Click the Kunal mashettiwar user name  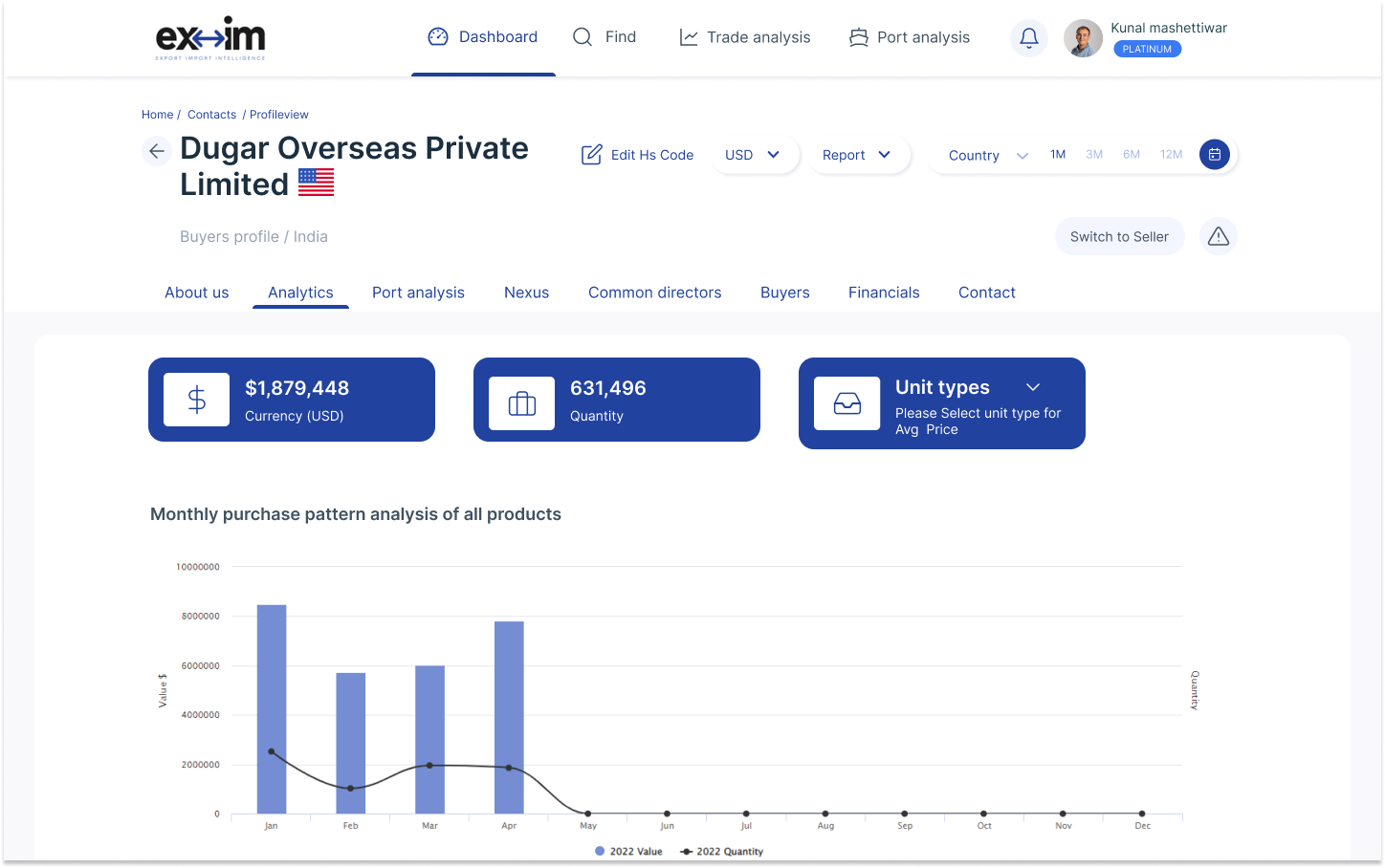[x=1169, y=28]
